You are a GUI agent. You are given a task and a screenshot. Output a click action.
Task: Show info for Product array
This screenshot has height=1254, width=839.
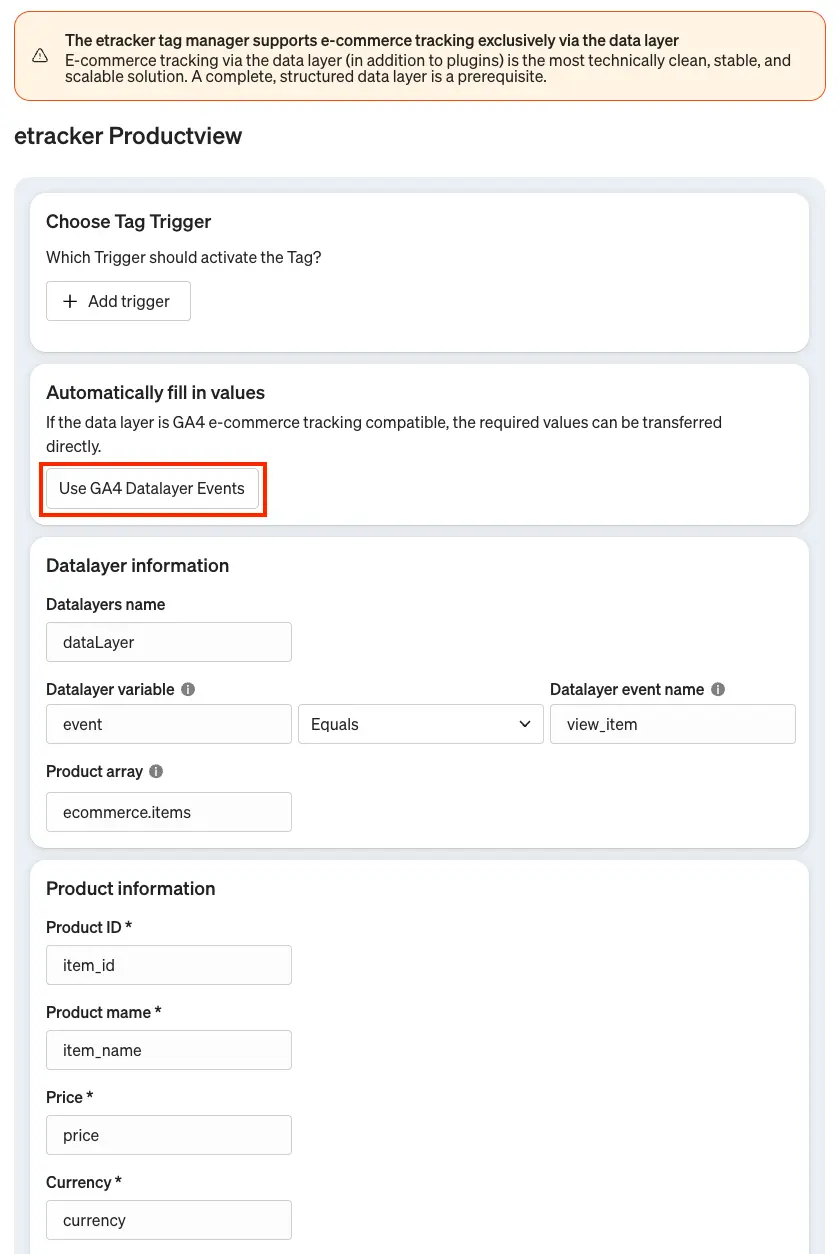click(x=156, y=772)
